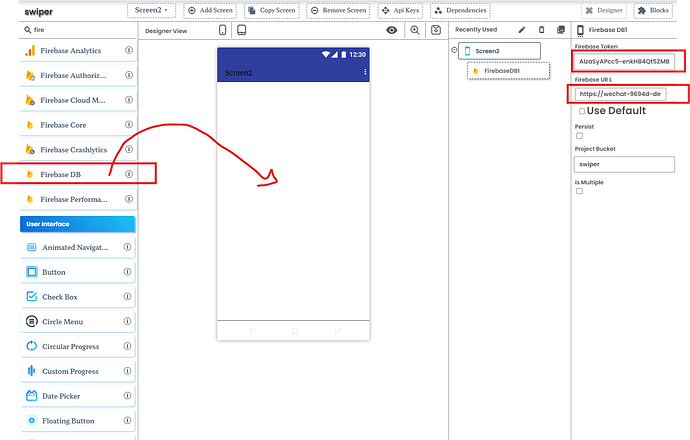Select the Date Picker component
The image size is (690, 440).
point(78,396)
